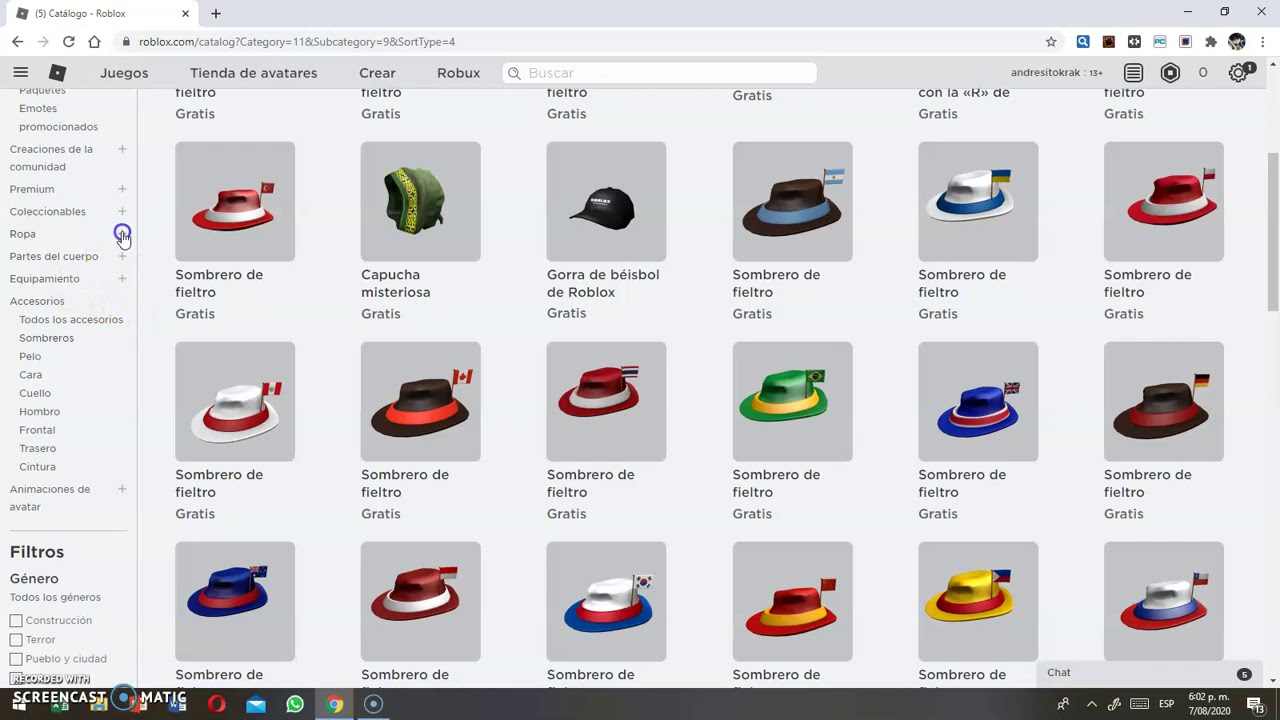Select Cara subcategory
The height and width of the screenshot is (720, 1280).
point(30,375)
